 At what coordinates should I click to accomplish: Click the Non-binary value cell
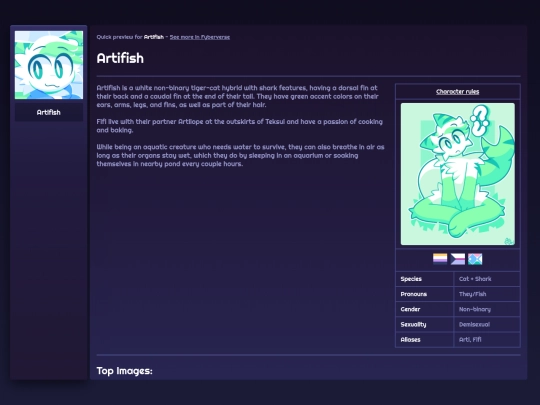487,309
